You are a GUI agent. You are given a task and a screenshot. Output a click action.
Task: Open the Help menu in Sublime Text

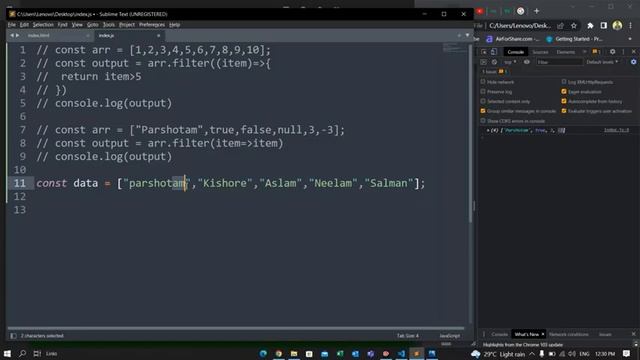pyautogui.click(x=174, y=25)
